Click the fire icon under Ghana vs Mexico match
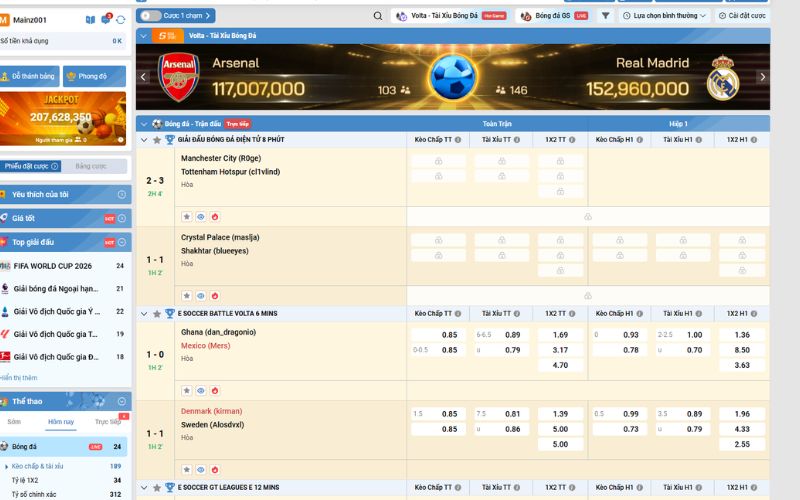This screenshot has height=500, width=800. pos(215,391)
